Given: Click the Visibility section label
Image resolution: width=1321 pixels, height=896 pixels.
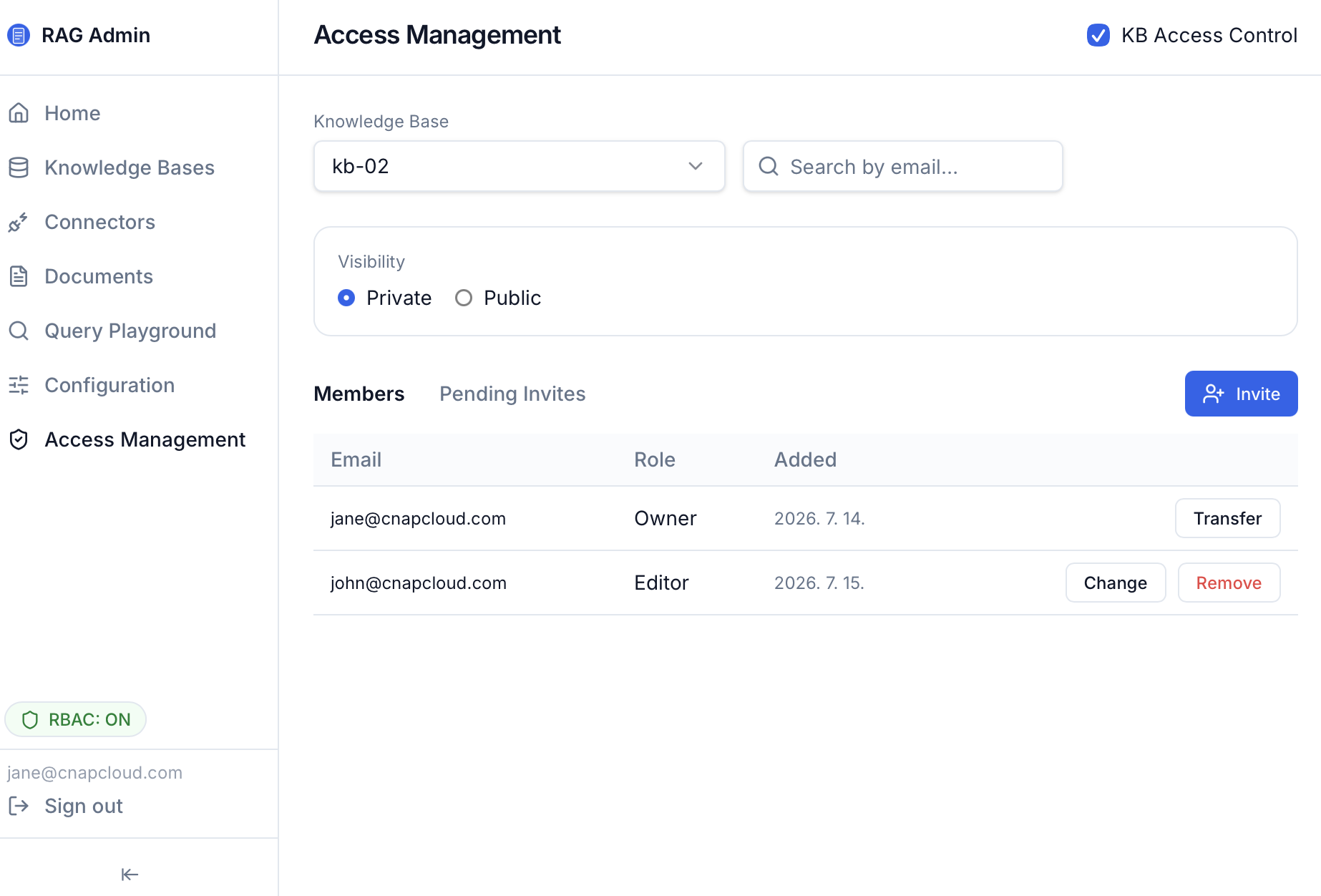Looking at the screenshot, I should click(x=371, y=262).
